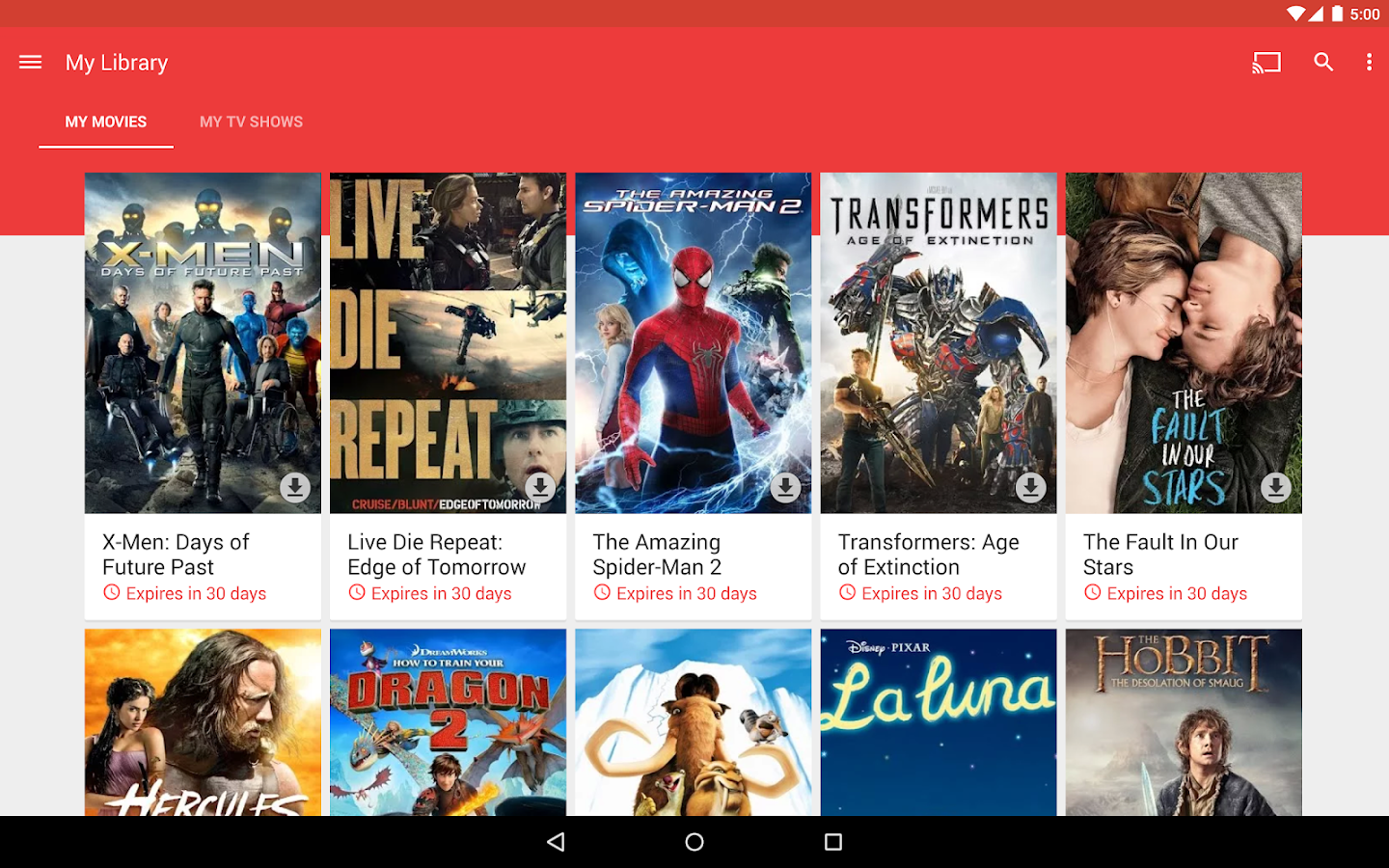
Task: Open The Amazing Spider-Man 2 poster
Action: tap(694, 343)
